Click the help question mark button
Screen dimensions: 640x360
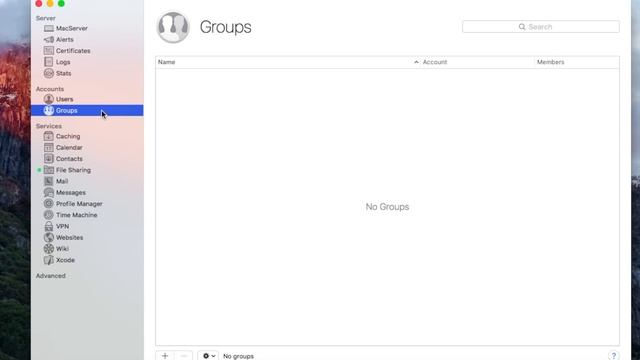pyautogui.click(x=613, y=356)
